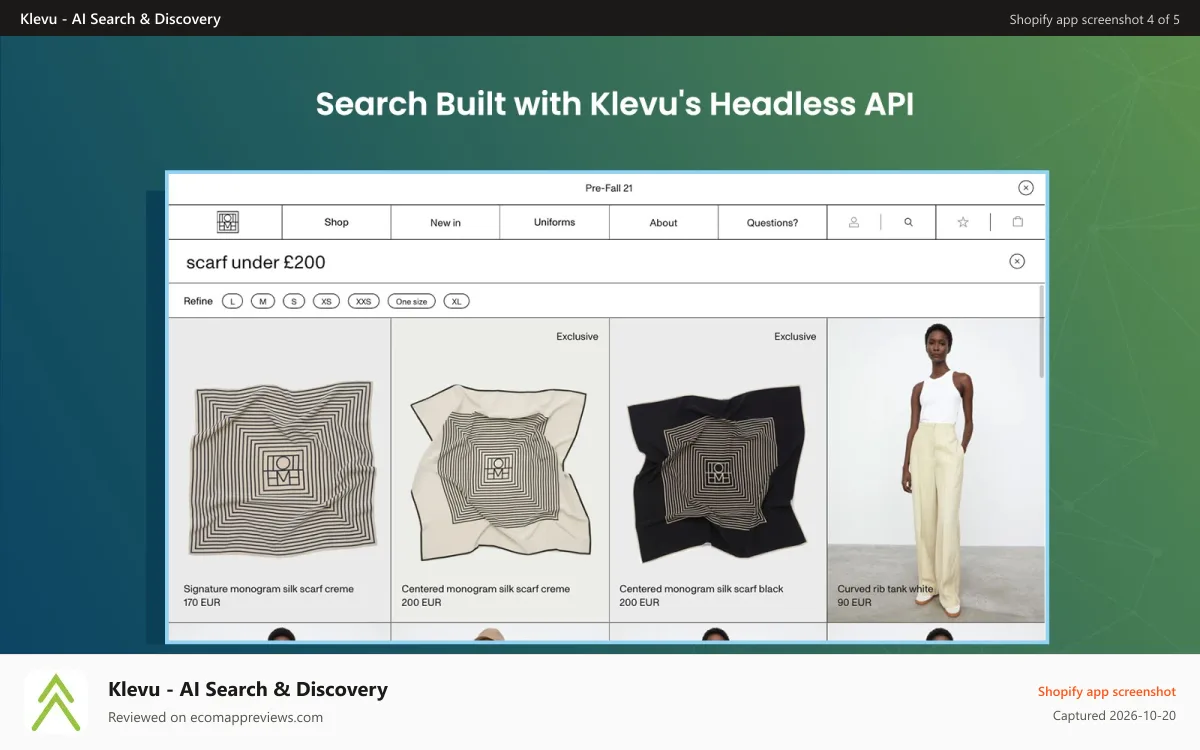The height and width of the screenshot is (750, 1200).
Task: Open the New in menu
Action: coord(445,222)
